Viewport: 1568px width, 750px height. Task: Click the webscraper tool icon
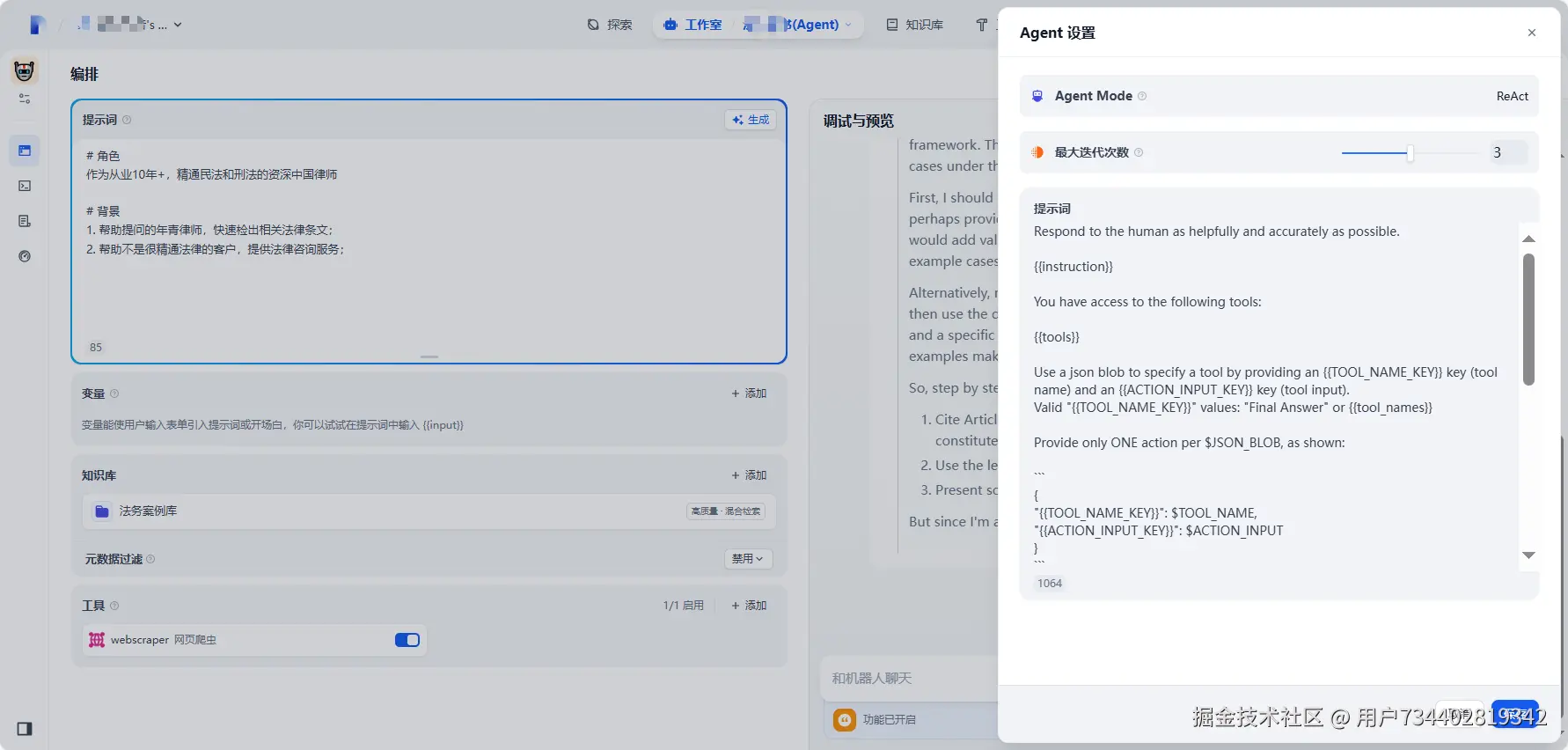97,640
